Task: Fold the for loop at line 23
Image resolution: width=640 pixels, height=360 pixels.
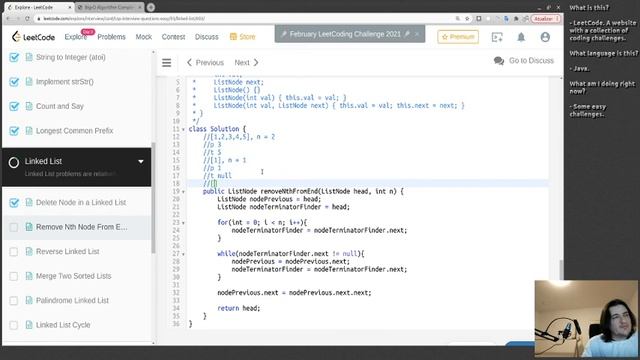Action: pyautogui.click(x=183, y=223)
